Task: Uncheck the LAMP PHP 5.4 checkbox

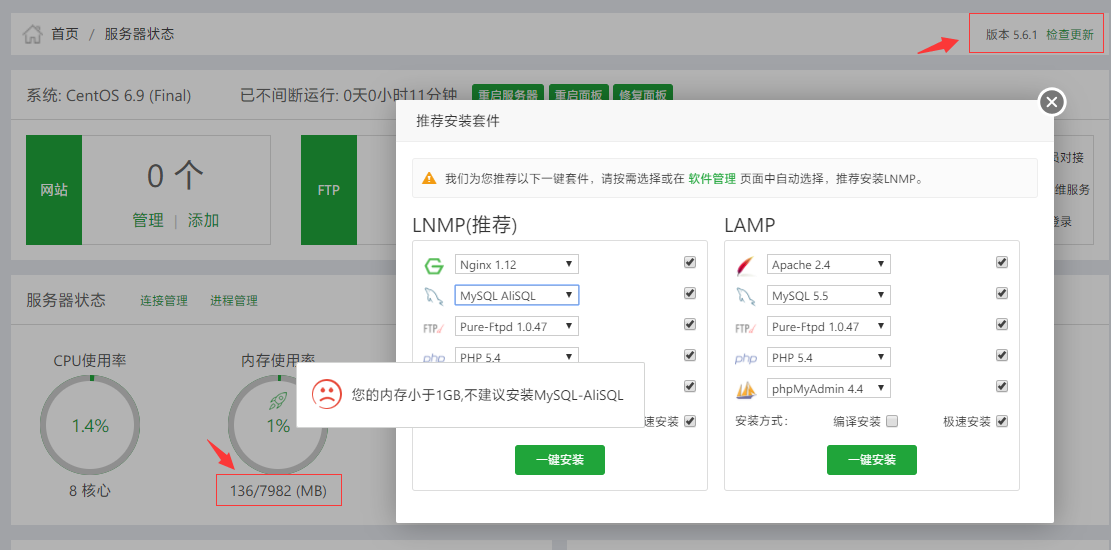Action: tap(1002, 355)
